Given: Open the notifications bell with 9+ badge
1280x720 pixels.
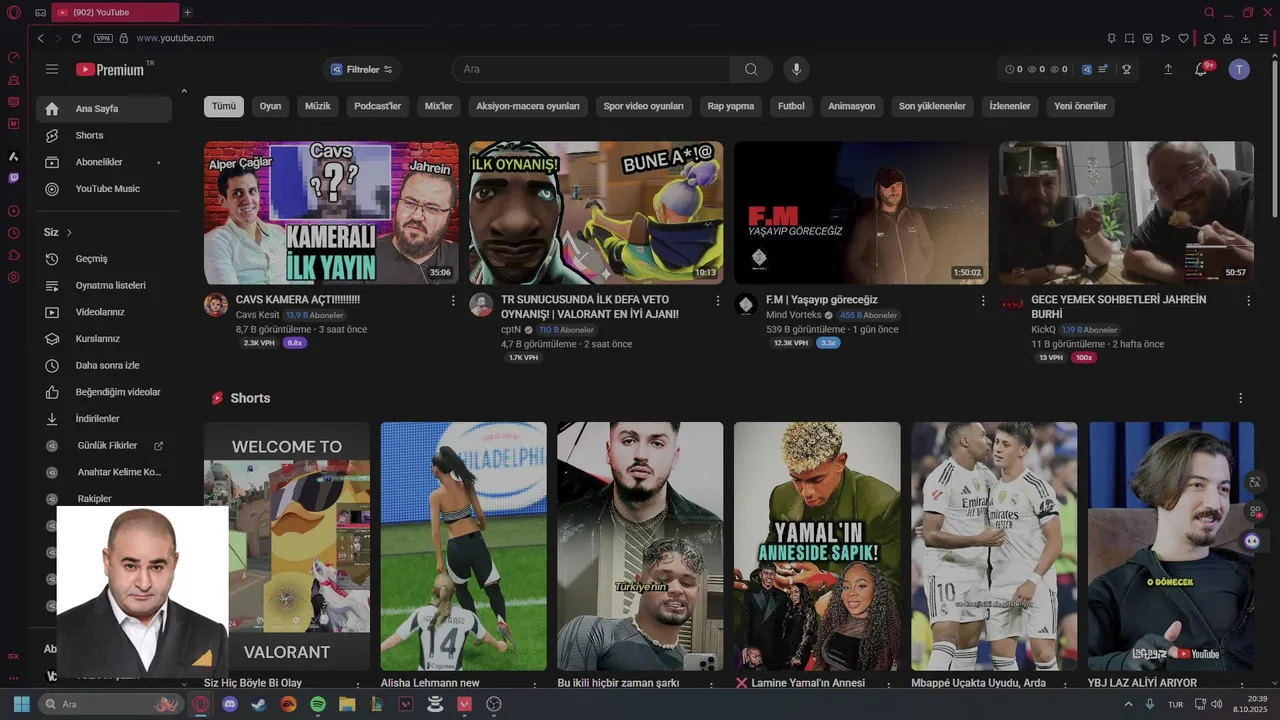Looking at the screenshot, I should click(1201, 69).
